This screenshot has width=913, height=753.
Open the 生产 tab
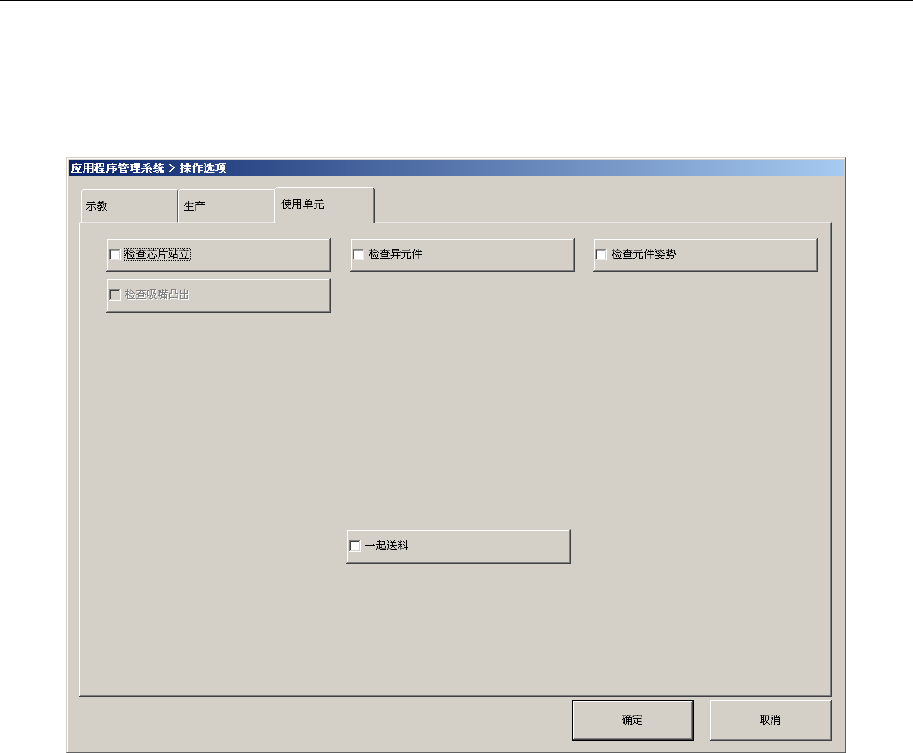pyautogui.click(x=226, y=206)
